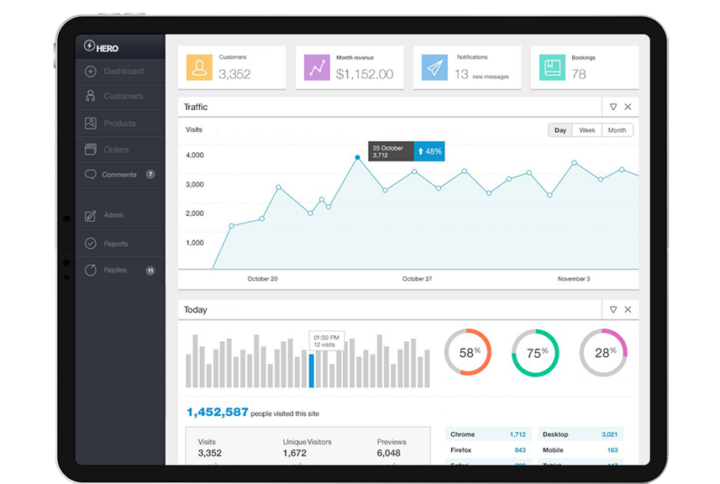Click the blue Notifications paper plane icon

[434, 68]
